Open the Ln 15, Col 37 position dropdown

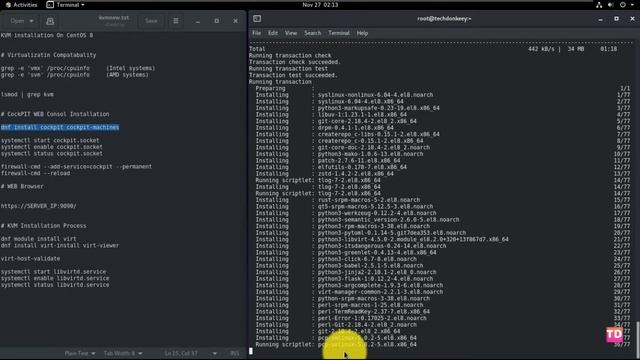[191, 353]
